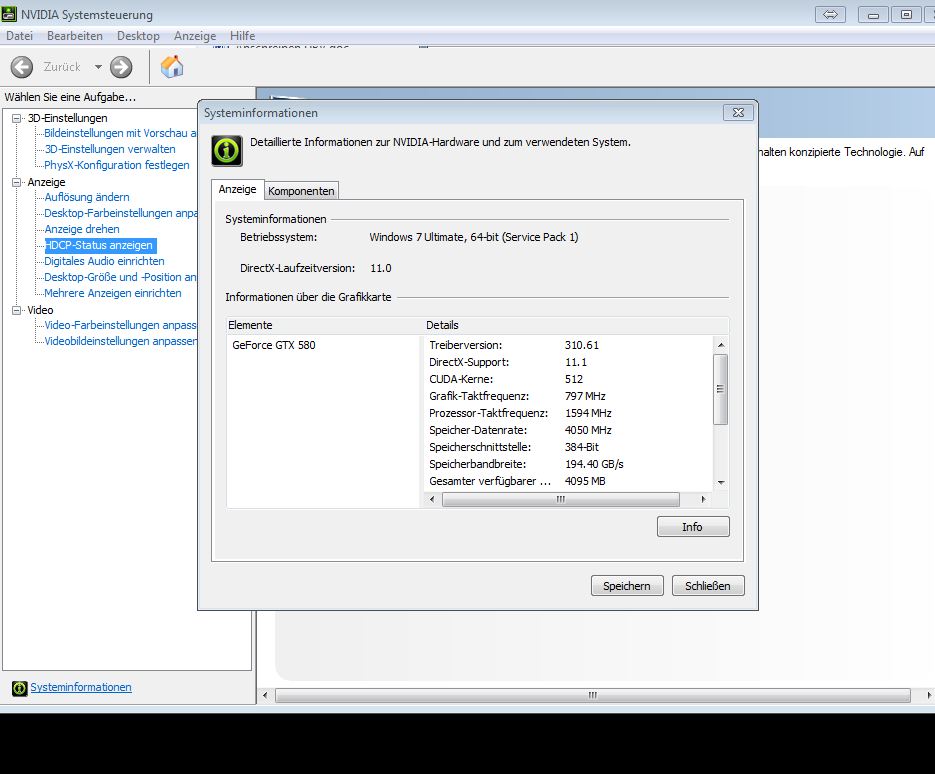Viewport: 935px width, 774px height.
Task: Click details list scroll up arrow
Action: coord(721,345)
